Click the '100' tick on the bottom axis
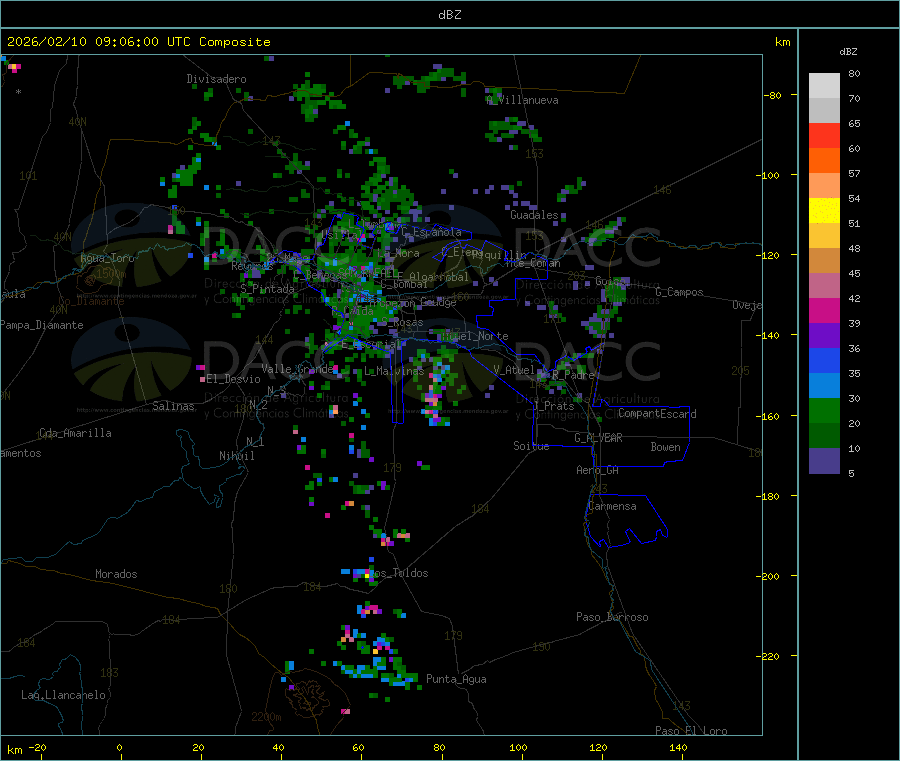The height and width of the screenshot is (761, 900). click(518, 747)
